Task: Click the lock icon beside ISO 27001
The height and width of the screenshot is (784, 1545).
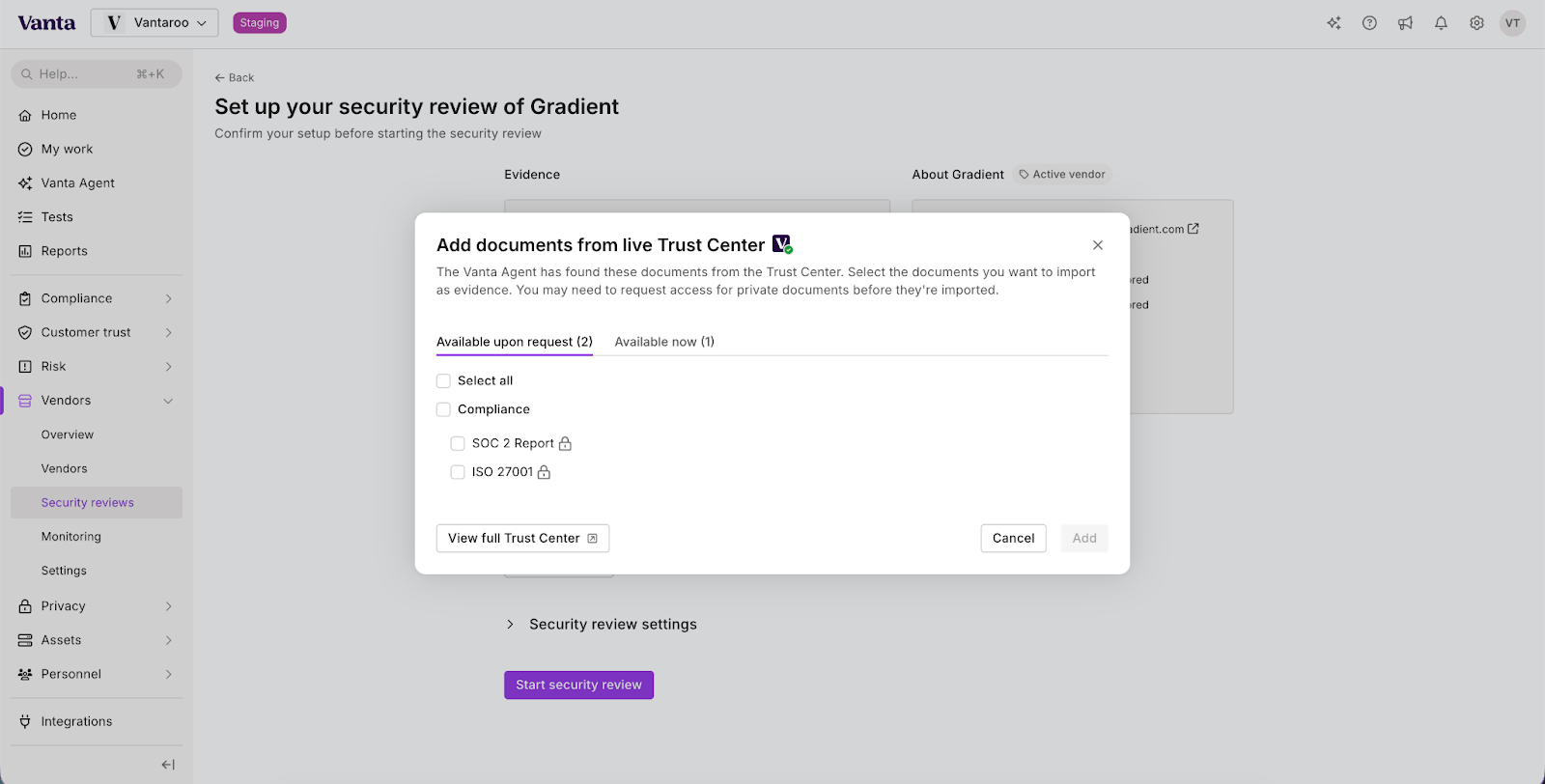Action: point(545,472)
